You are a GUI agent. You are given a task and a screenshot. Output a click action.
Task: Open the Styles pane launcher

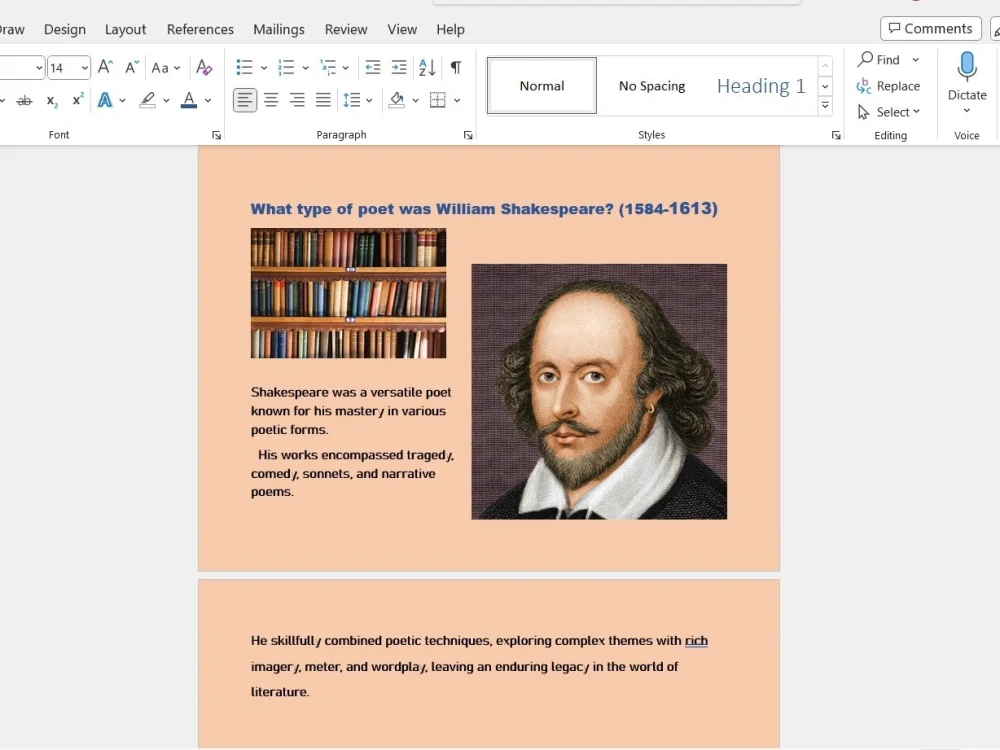(836, 135)
